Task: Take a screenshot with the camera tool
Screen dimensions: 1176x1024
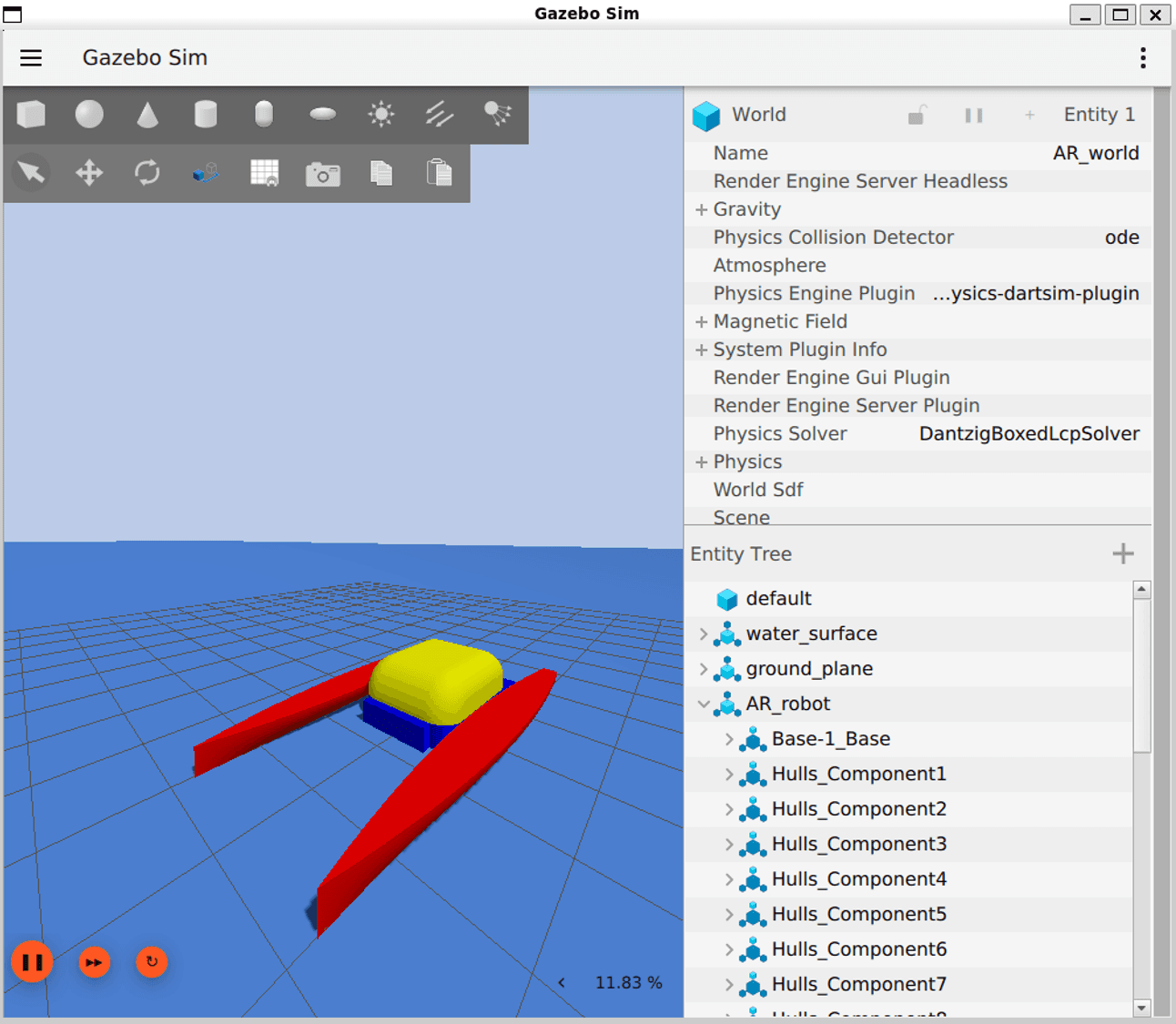Action: point(323,173)
